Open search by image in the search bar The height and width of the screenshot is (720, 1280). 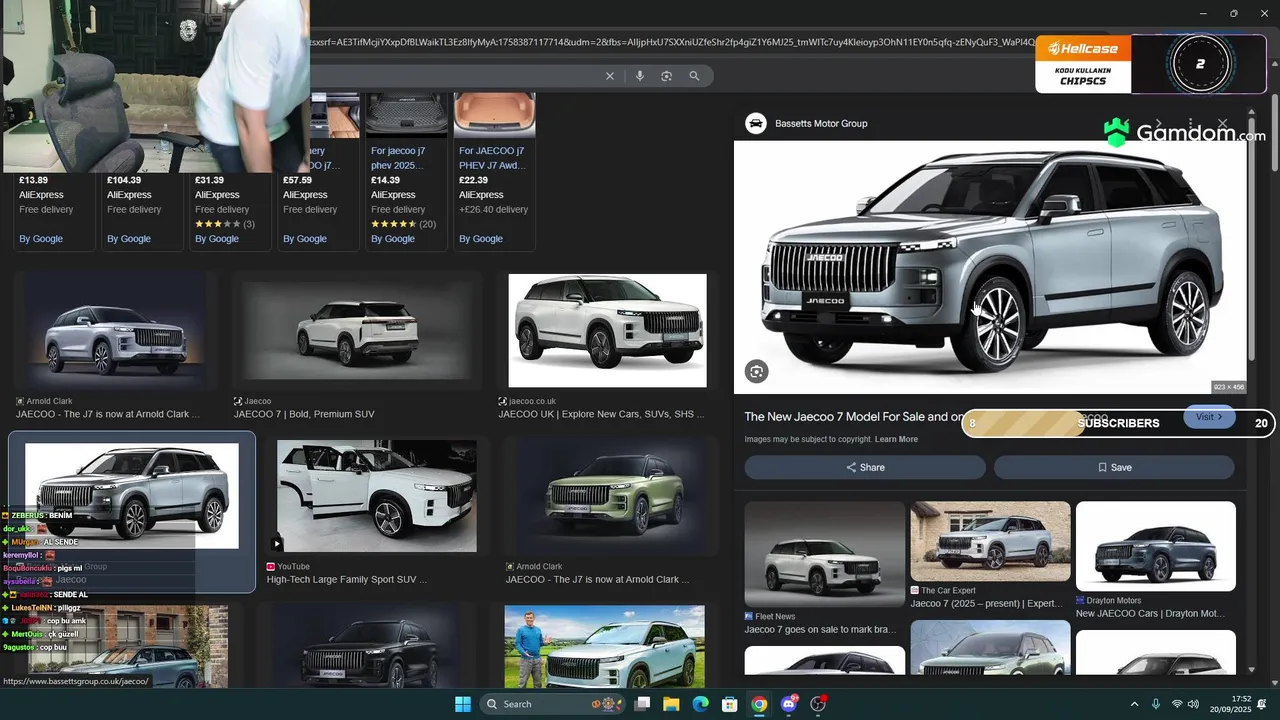click(667, 76)
